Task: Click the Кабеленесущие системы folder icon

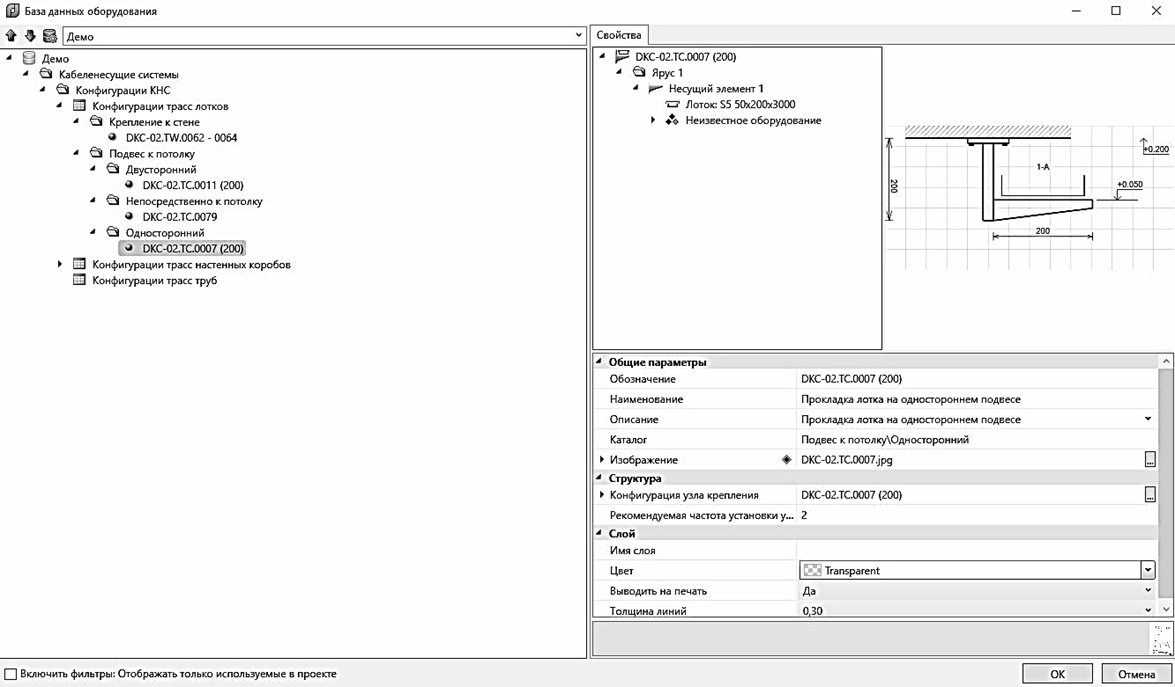Action: point(45,75)
